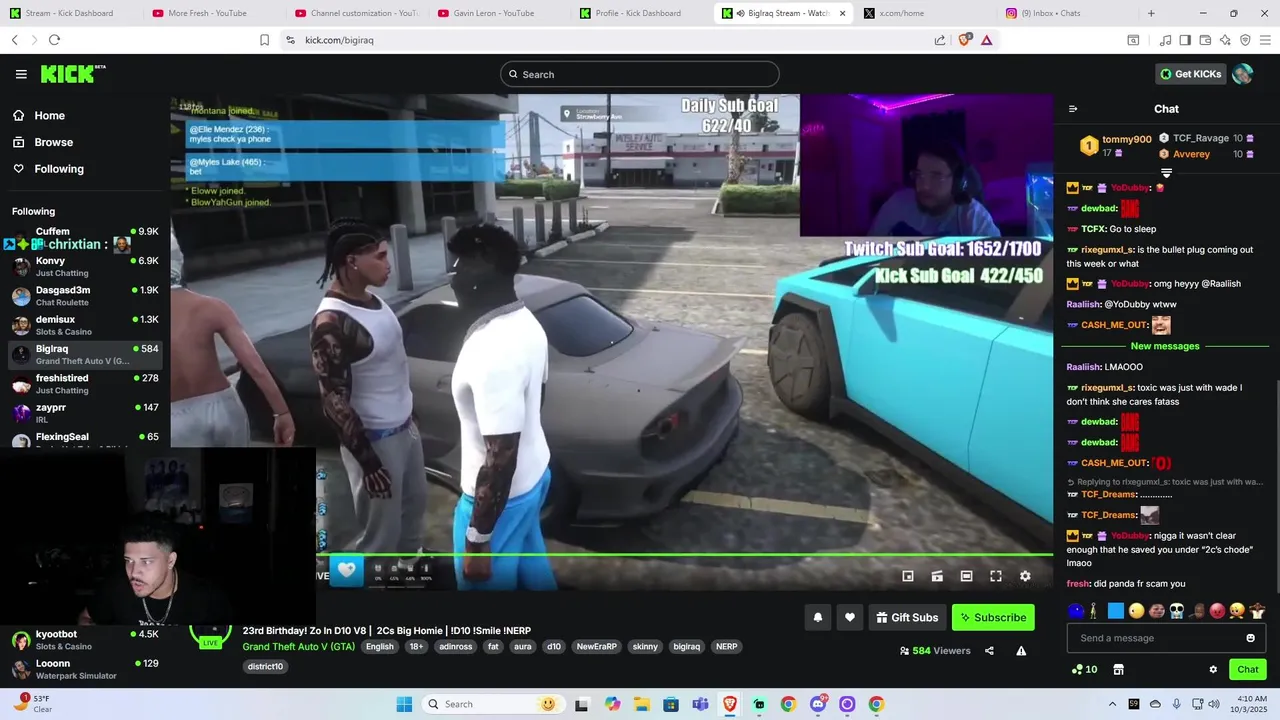Open Brave Wallet icon
This screenshot has width=1280, height=720.
point(1205,40)
